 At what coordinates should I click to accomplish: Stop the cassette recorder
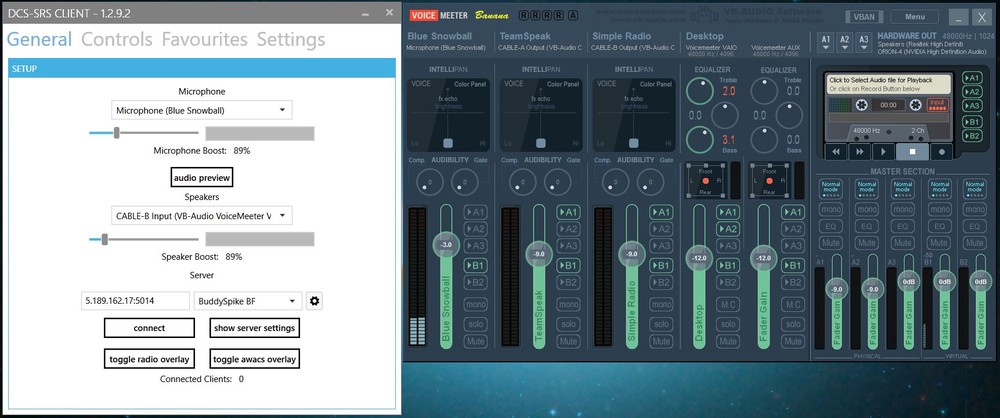coord(912,151)
